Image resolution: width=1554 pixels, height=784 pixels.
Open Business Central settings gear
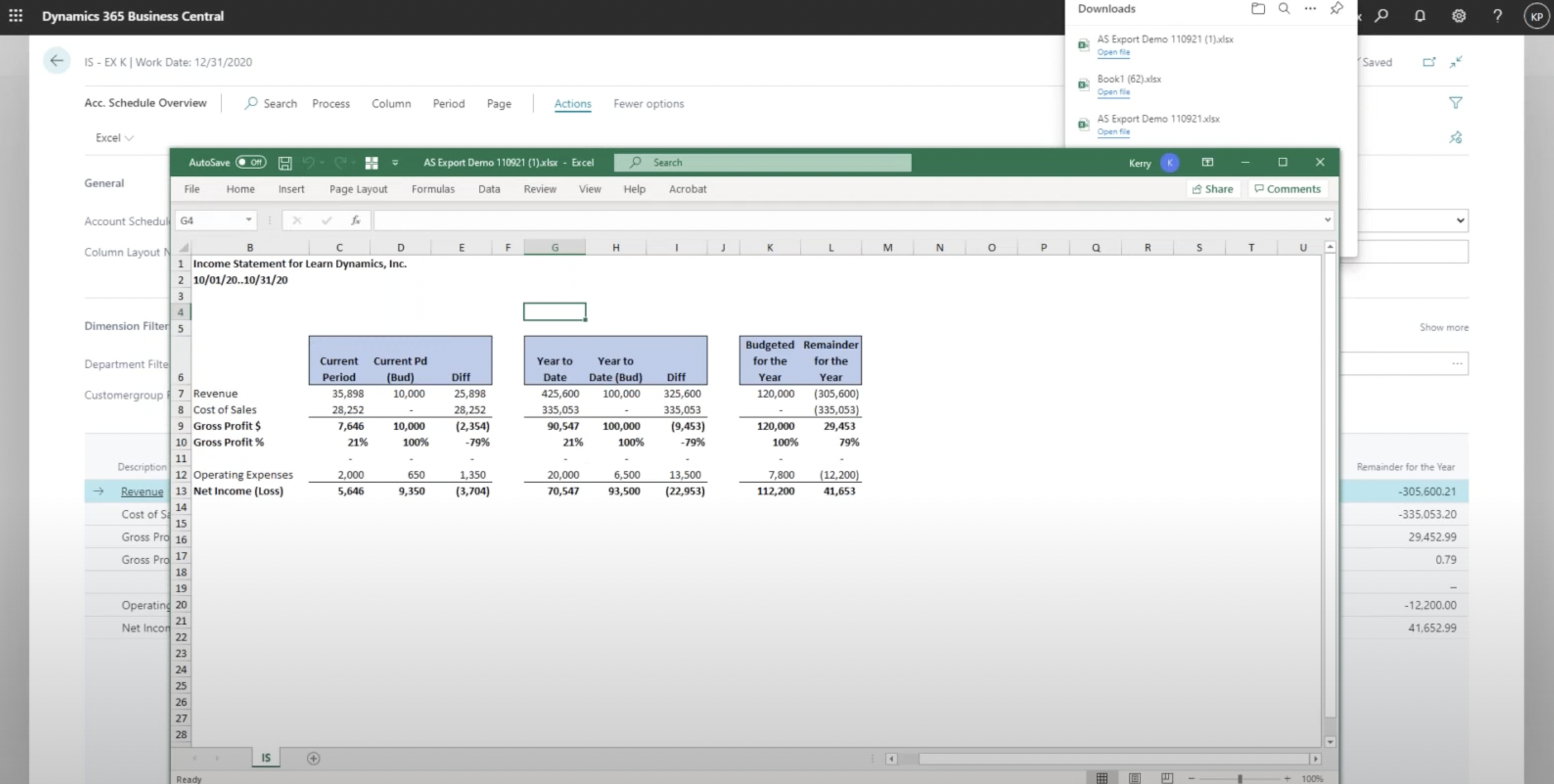[1459, 16]
